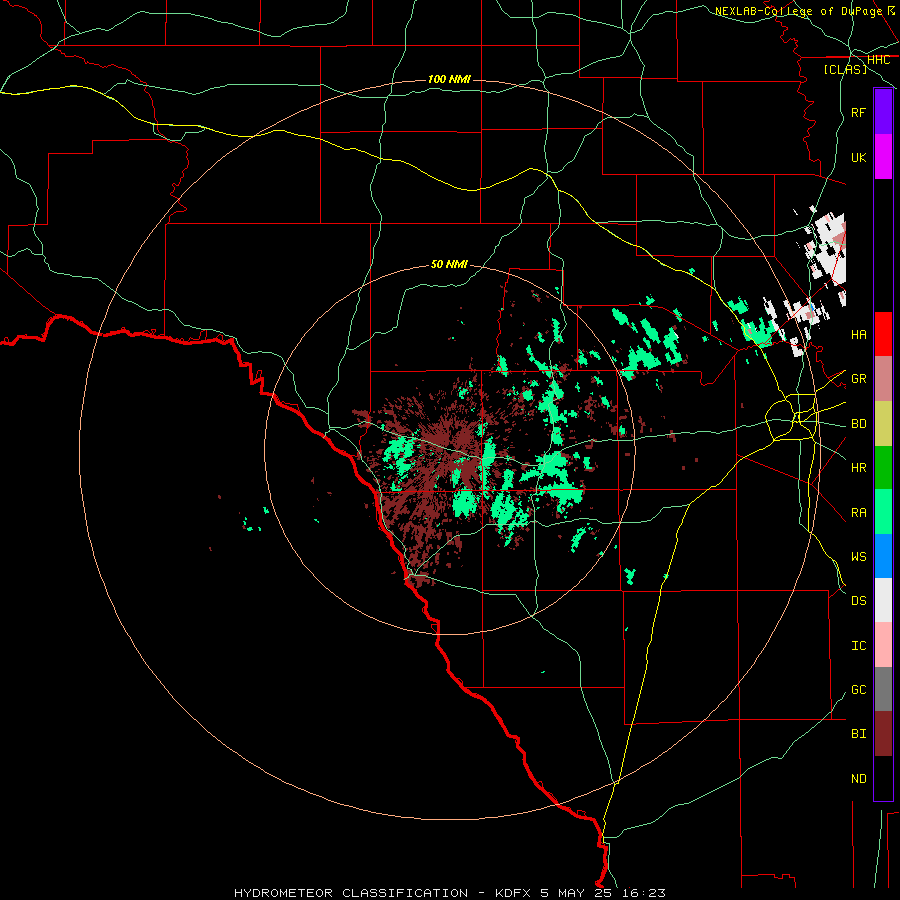This screenshot has height=900, width=900.
Task: Click the WS blue legend swatch
Action: 883,556
